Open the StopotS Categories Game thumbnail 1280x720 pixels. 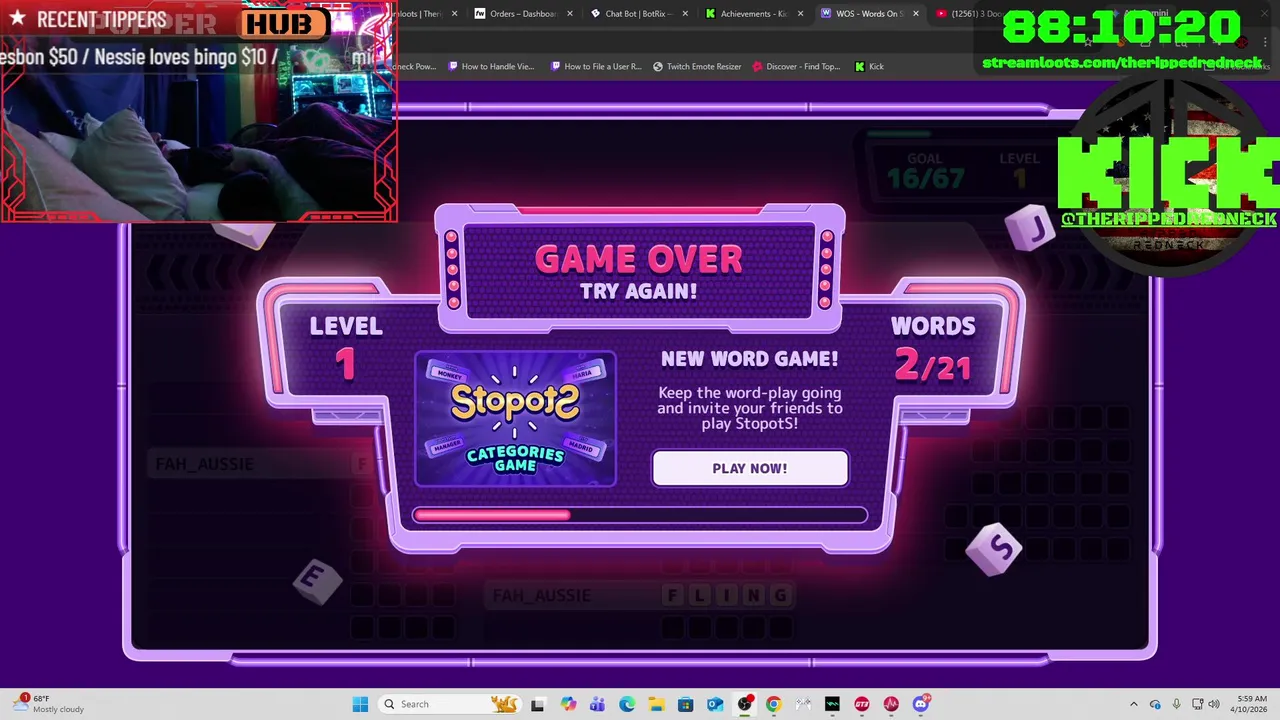click(515, 419)
